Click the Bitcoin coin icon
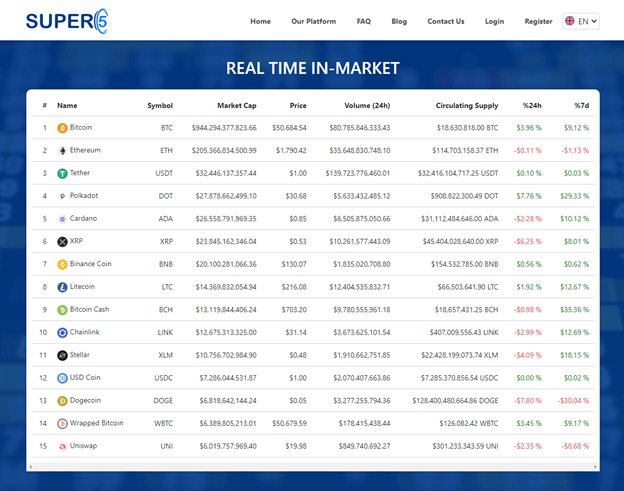The image size is (624, 491). click(x=62, y=128)
